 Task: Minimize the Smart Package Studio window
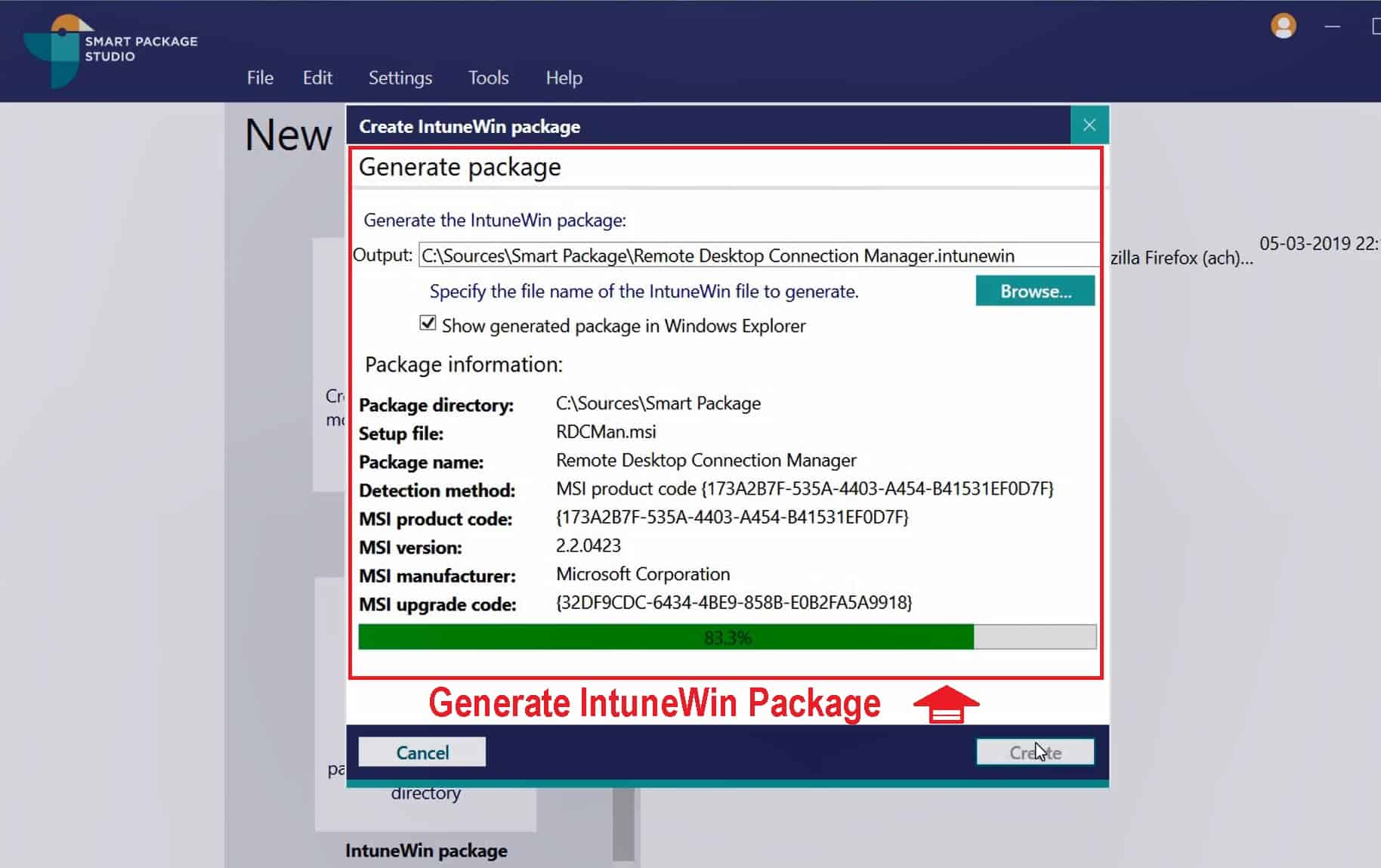click(x=1333, y=26)
